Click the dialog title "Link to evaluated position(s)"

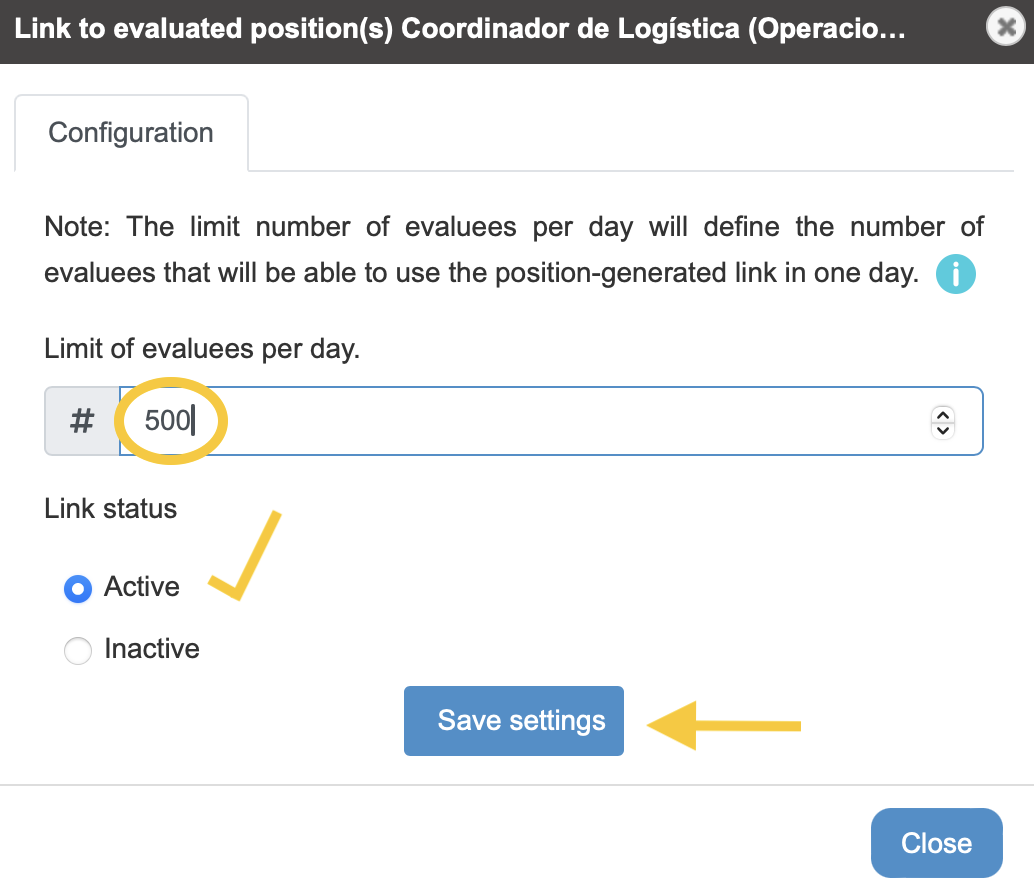coord(204,28)
